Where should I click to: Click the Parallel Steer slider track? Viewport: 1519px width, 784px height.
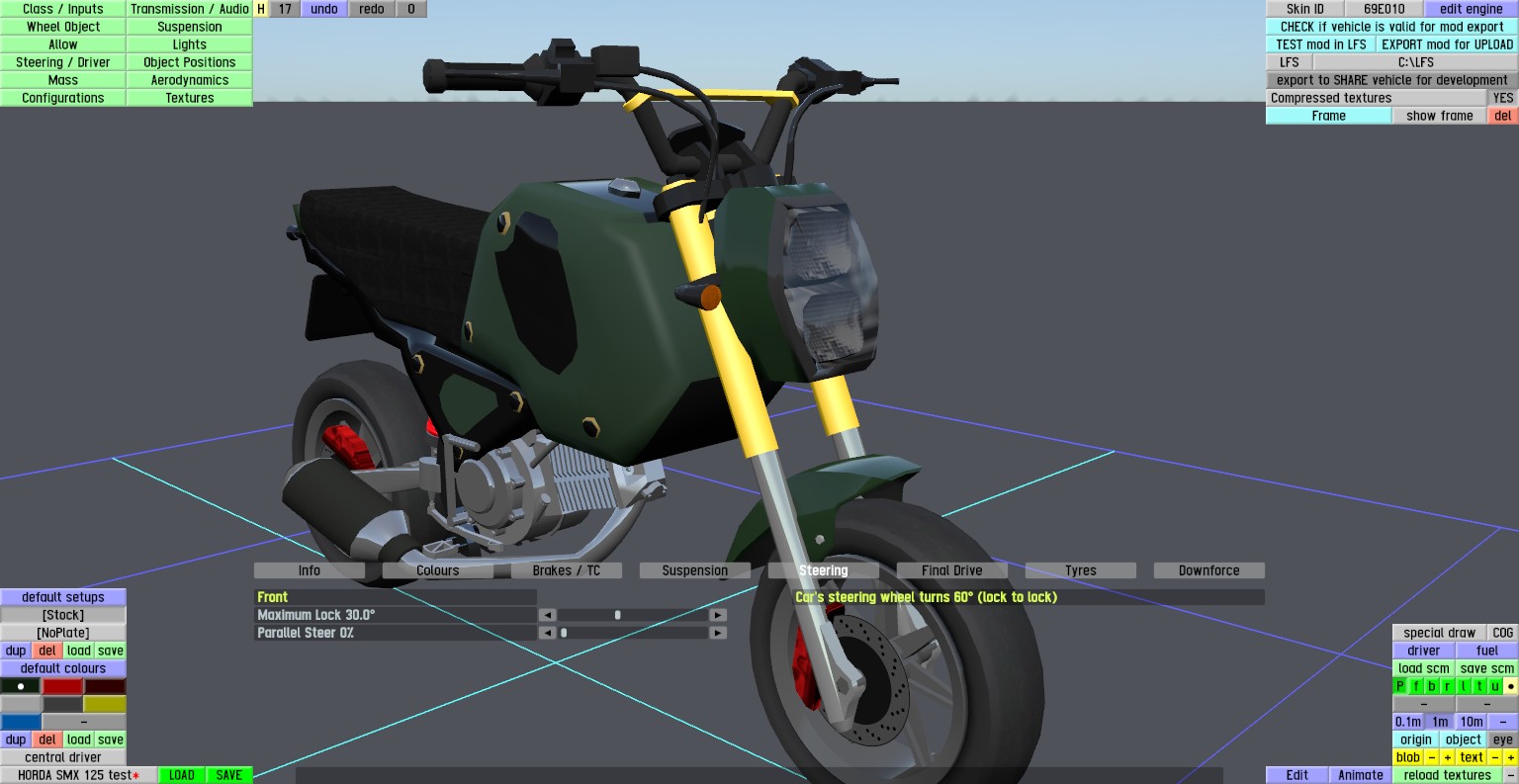click(x=633, y=633)
